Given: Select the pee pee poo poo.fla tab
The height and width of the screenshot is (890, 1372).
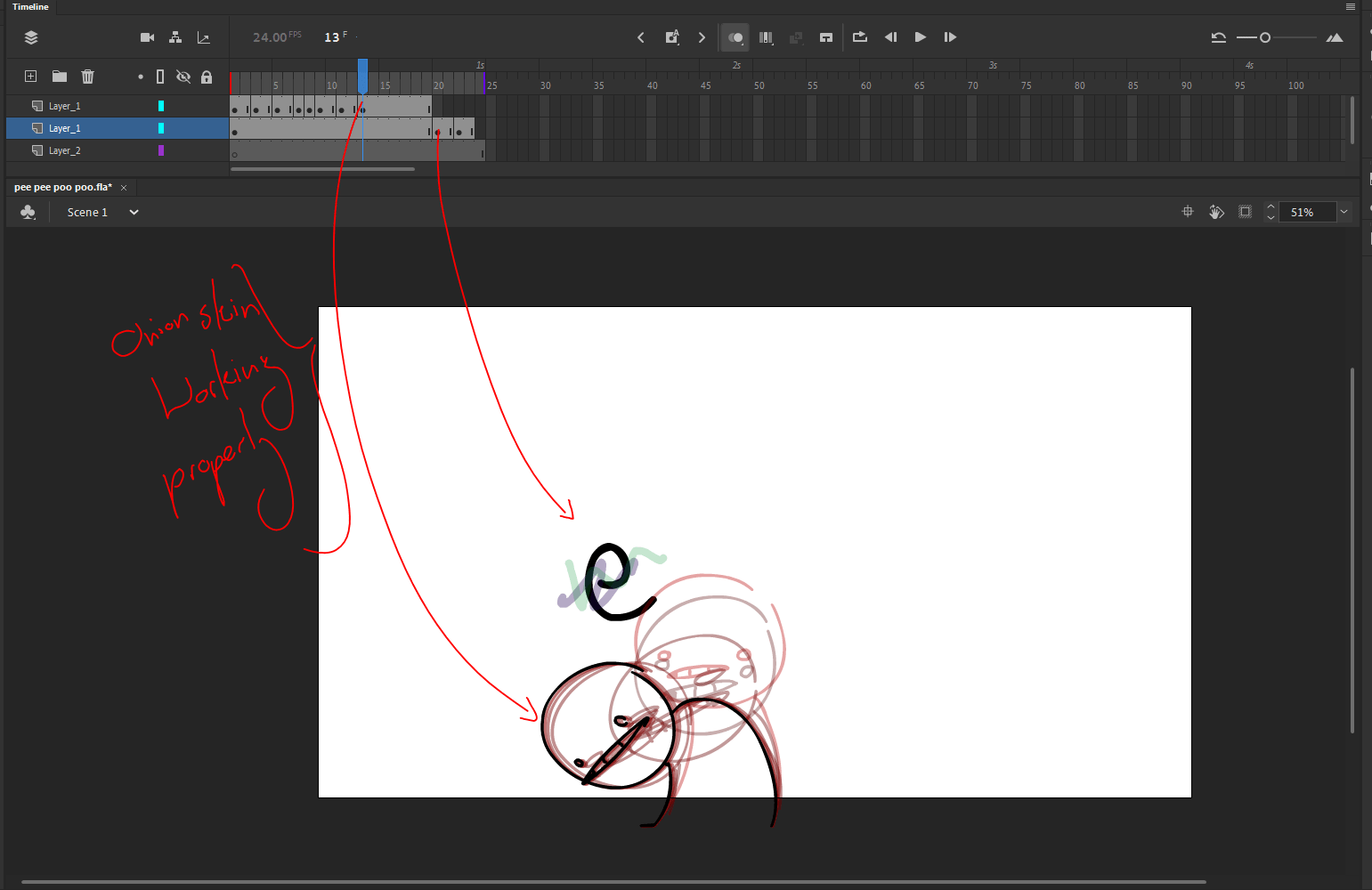Looking at the screenshot, I should point(62,187).
